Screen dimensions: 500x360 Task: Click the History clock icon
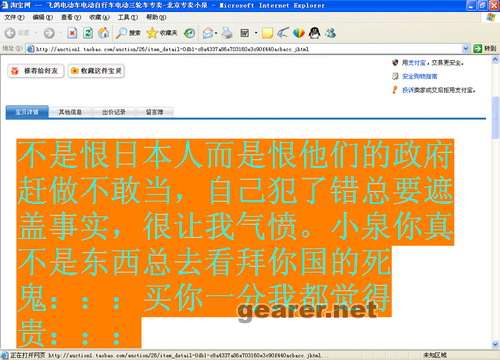tap(190, 33)
